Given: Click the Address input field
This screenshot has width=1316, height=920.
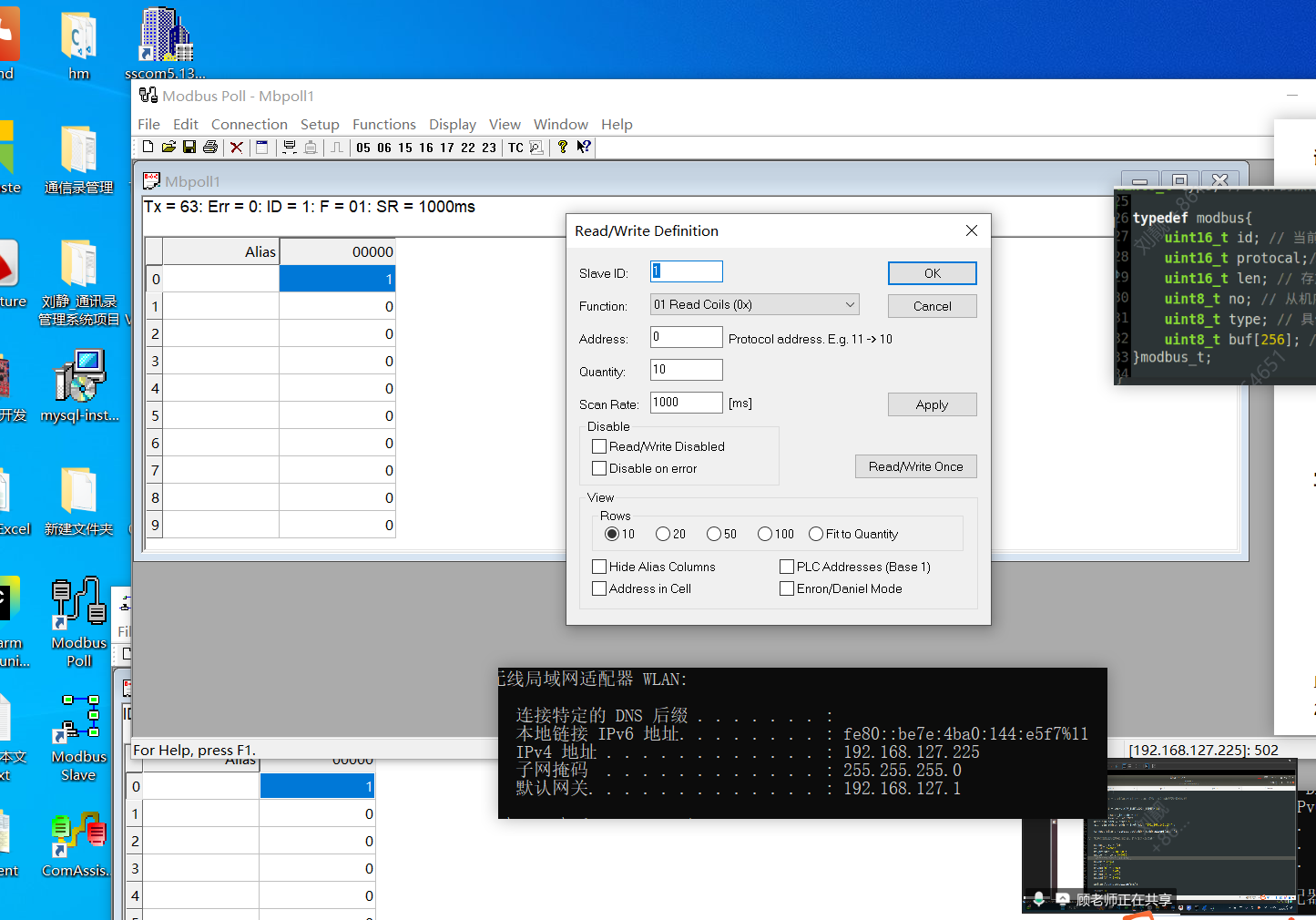Looking at the screenshot, I should pos(687,337).
